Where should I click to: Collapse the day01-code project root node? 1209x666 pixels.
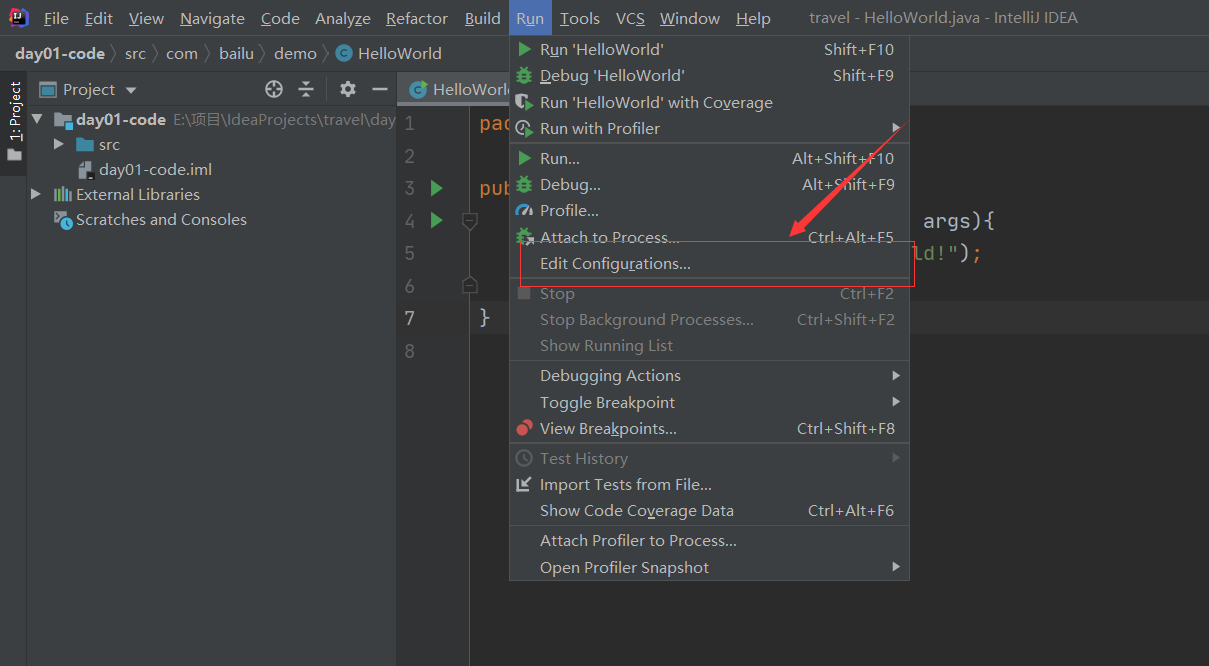[38, 119]
